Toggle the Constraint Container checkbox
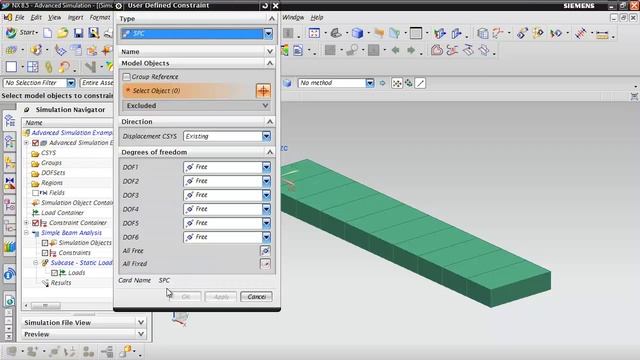640x360 pixels. (35, 223)
